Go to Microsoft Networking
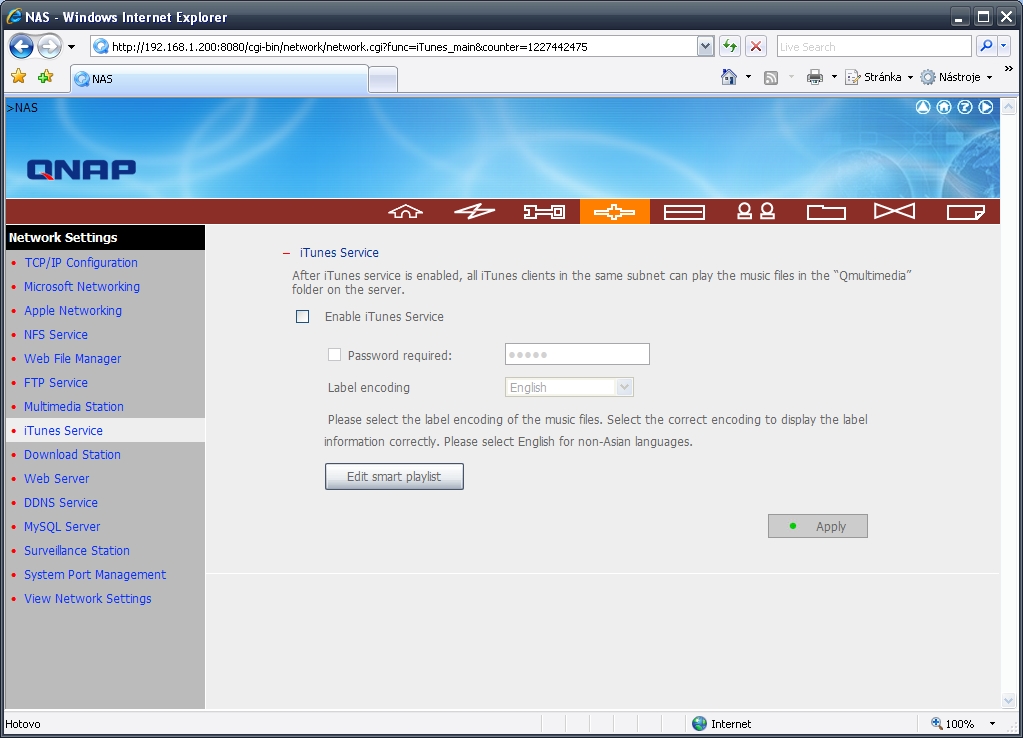Image resolution: width=1023 pixels, height=738 pixels. pyautogui.click(x=82, y=286)
